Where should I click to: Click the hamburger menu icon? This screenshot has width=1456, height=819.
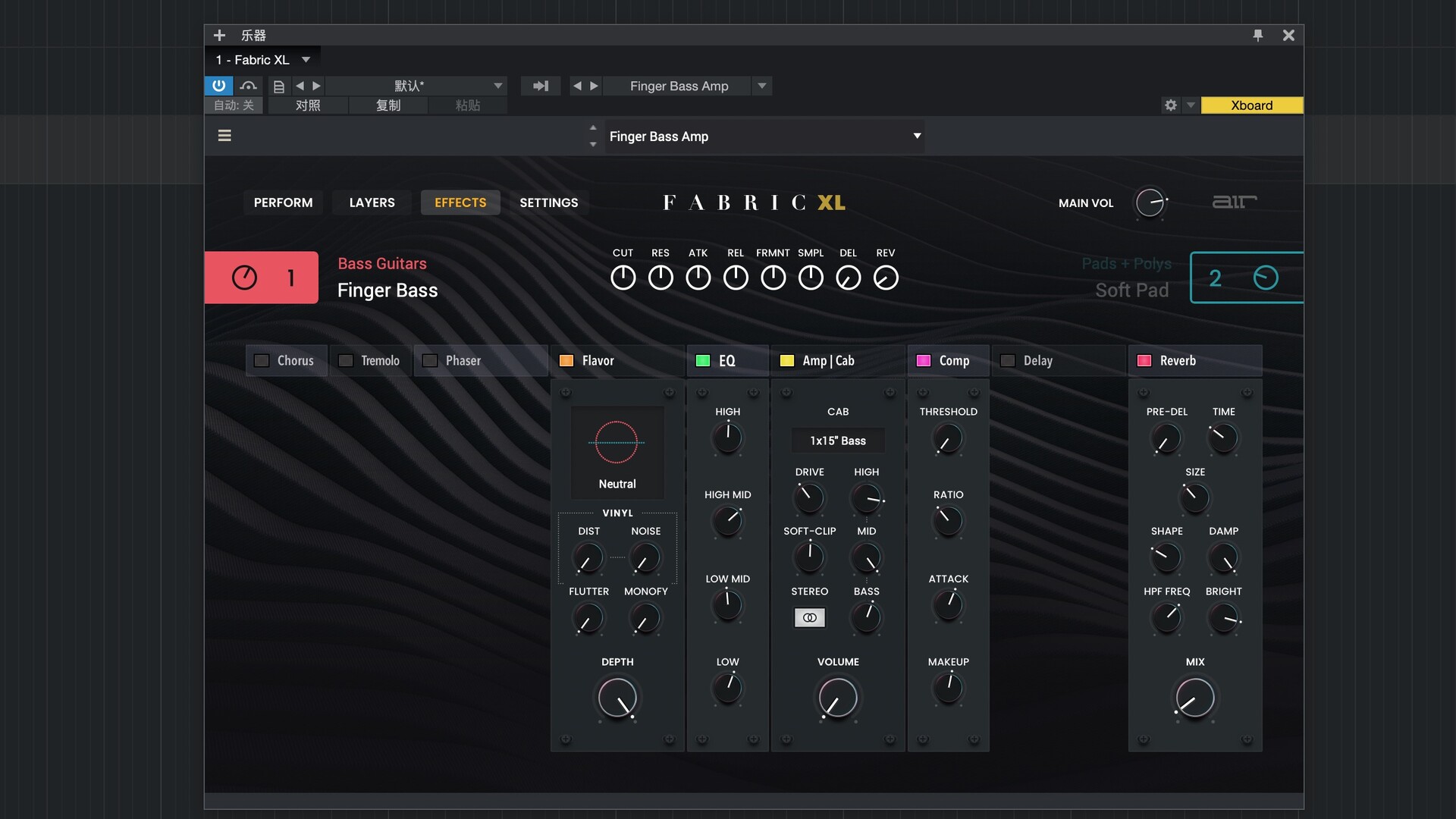224,136
